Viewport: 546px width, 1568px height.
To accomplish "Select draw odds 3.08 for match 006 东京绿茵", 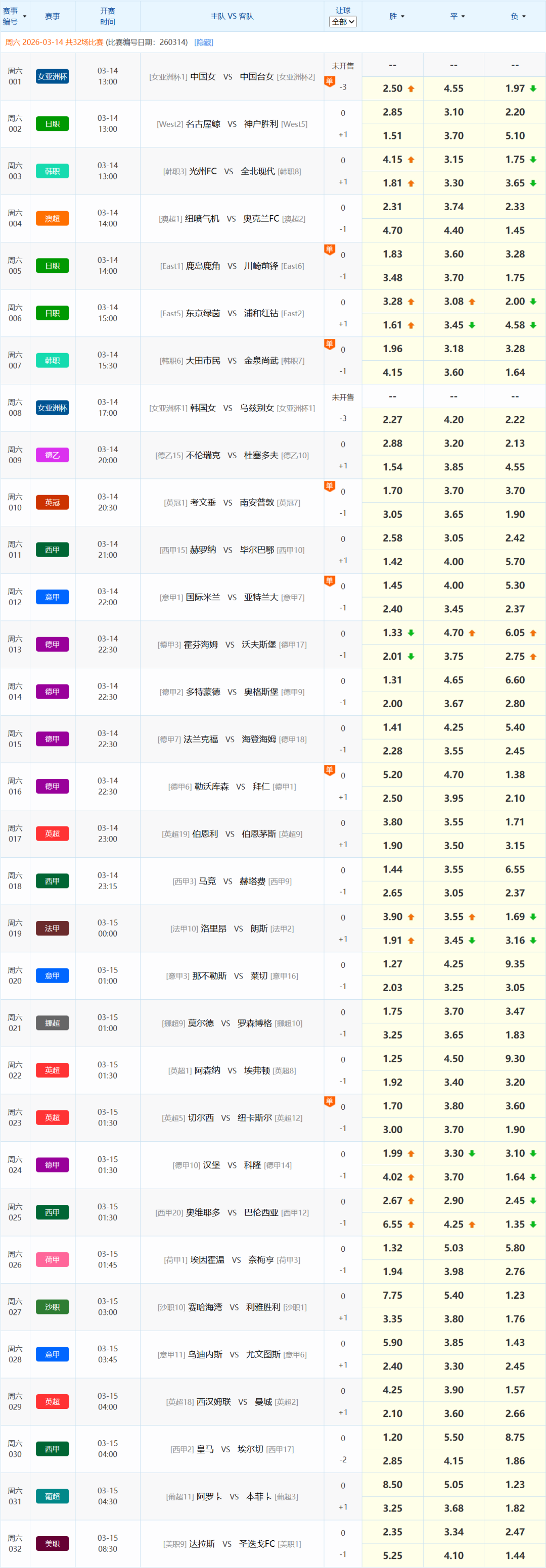I will coord(453,301).
